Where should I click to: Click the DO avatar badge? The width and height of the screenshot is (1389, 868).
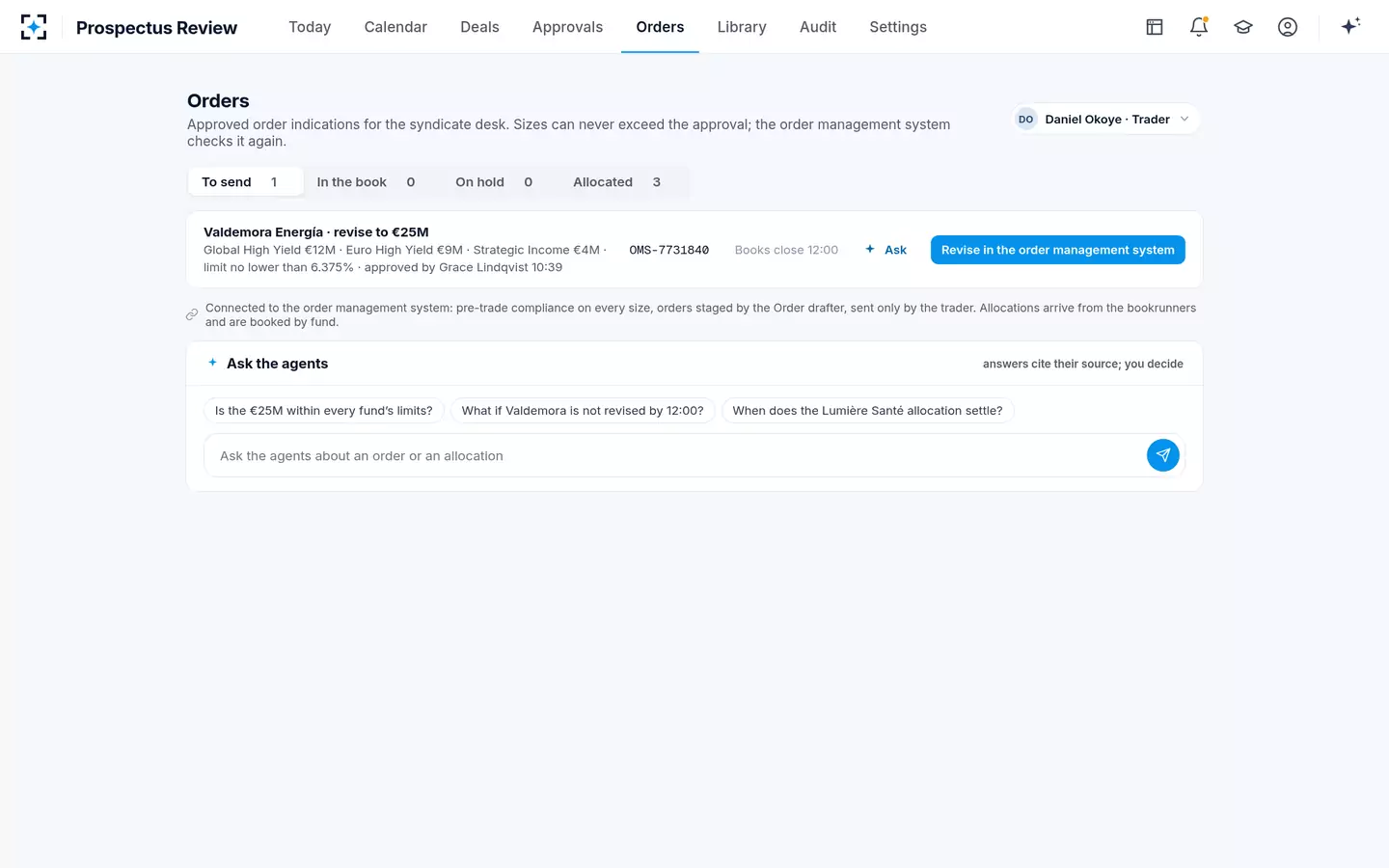tap(1025, 120)
